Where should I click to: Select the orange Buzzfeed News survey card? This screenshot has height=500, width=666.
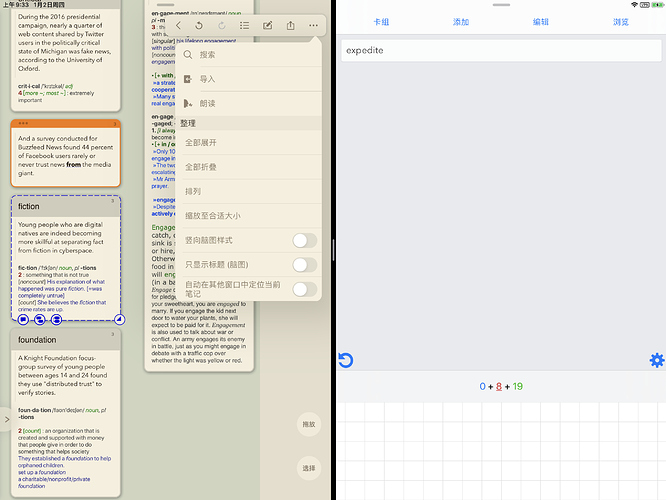pyautogui.click(x=66, y=153)
